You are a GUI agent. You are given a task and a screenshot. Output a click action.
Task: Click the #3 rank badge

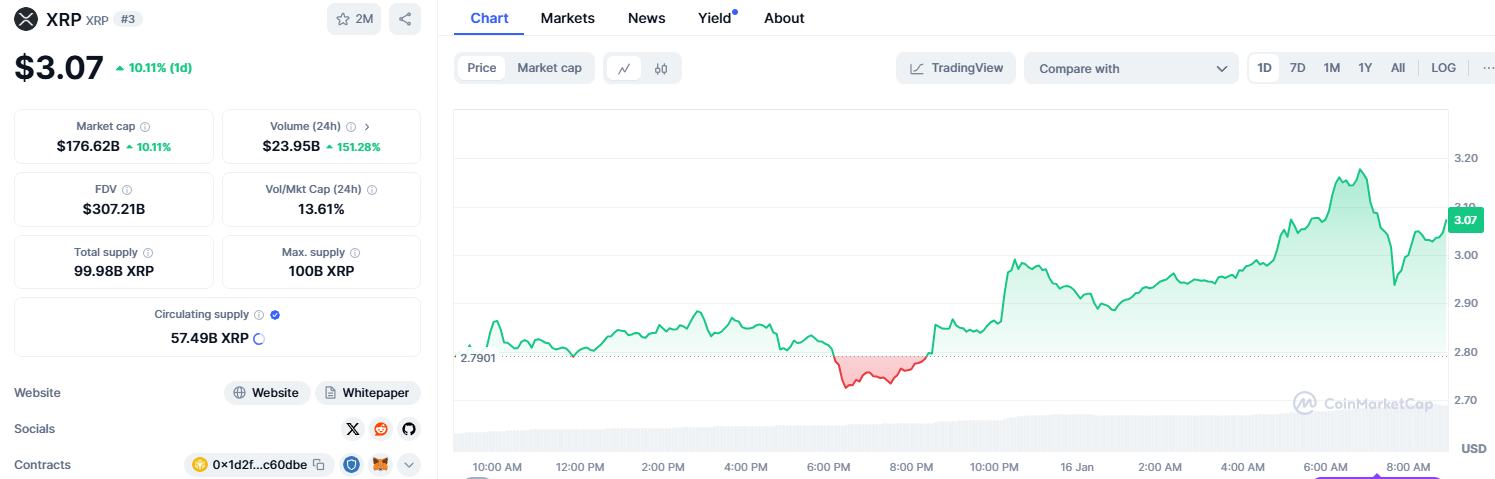tap(128, 19)
